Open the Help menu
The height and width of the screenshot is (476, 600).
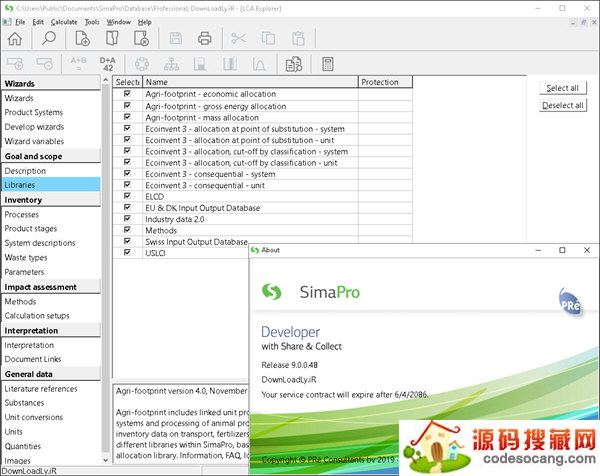pos(145,22)
